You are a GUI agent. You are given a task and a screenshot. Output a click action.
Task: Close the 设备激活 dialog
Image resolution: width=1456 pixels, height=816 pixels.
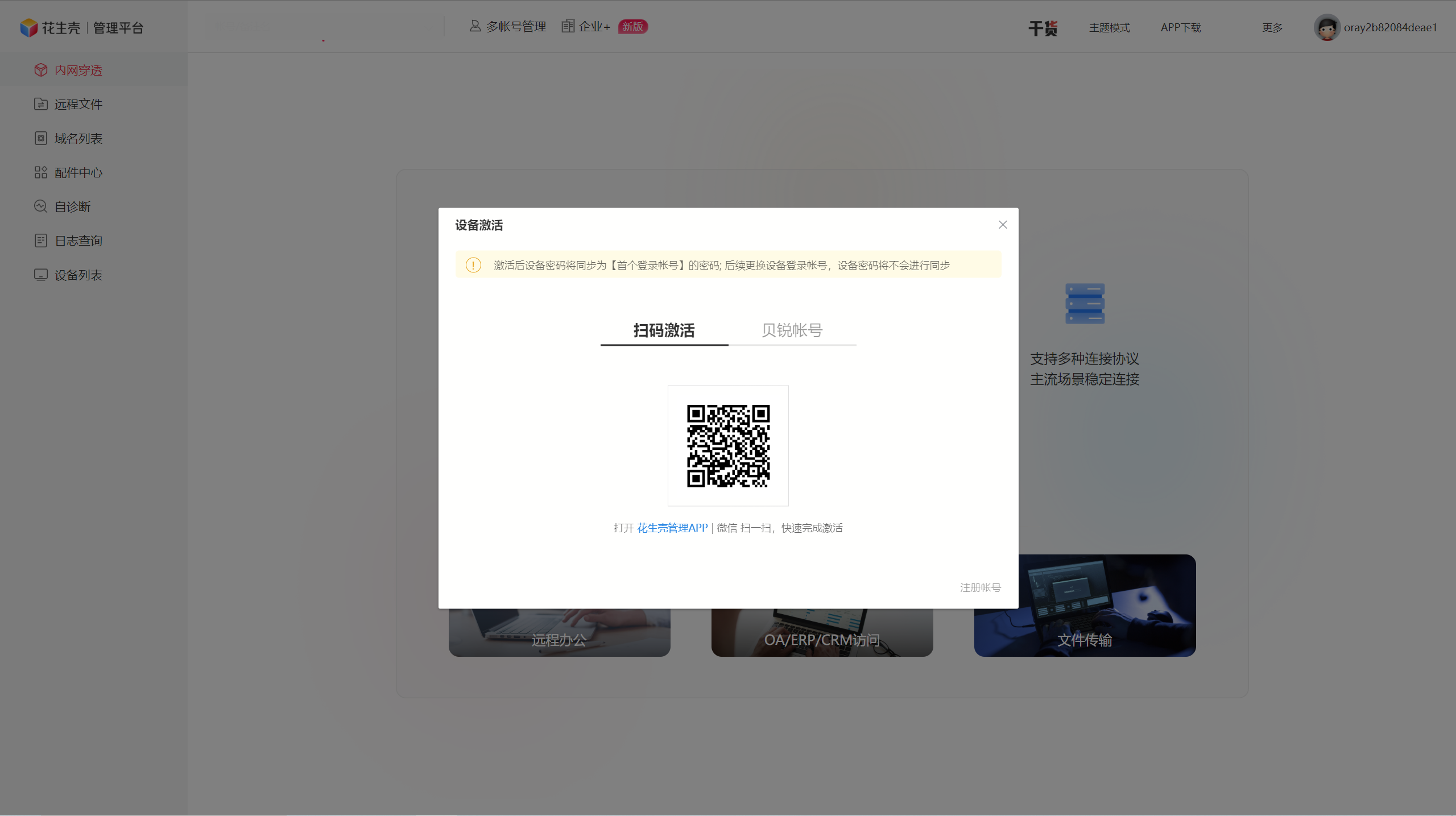pos(1003,225)
